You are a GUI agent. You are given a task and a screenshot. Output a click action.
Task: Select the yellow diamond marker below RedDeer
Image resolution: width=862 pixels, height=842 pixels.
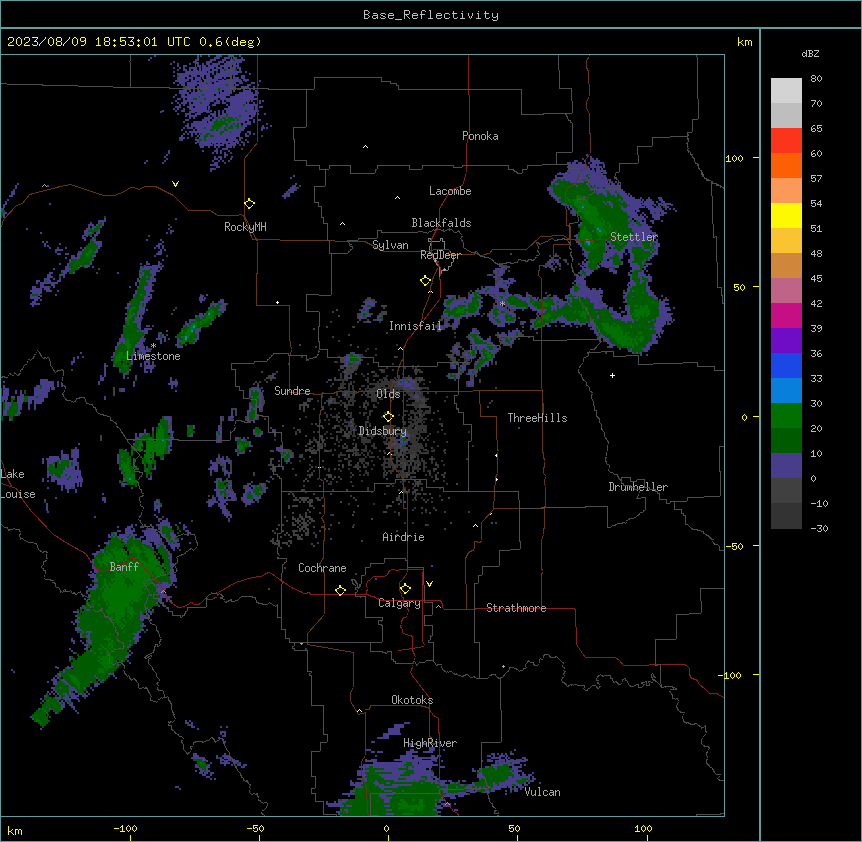425,281
